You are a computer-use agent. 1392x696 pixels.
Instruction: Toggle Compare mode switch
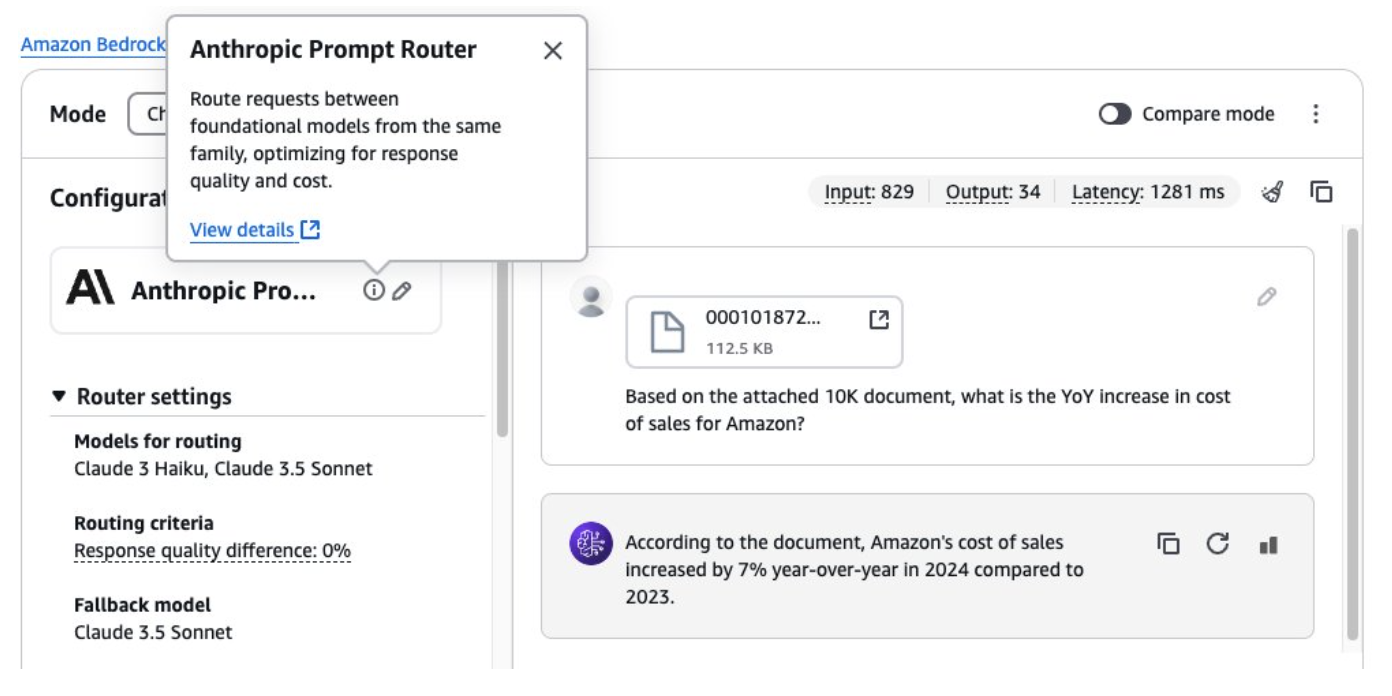(x=1114, y=114)
